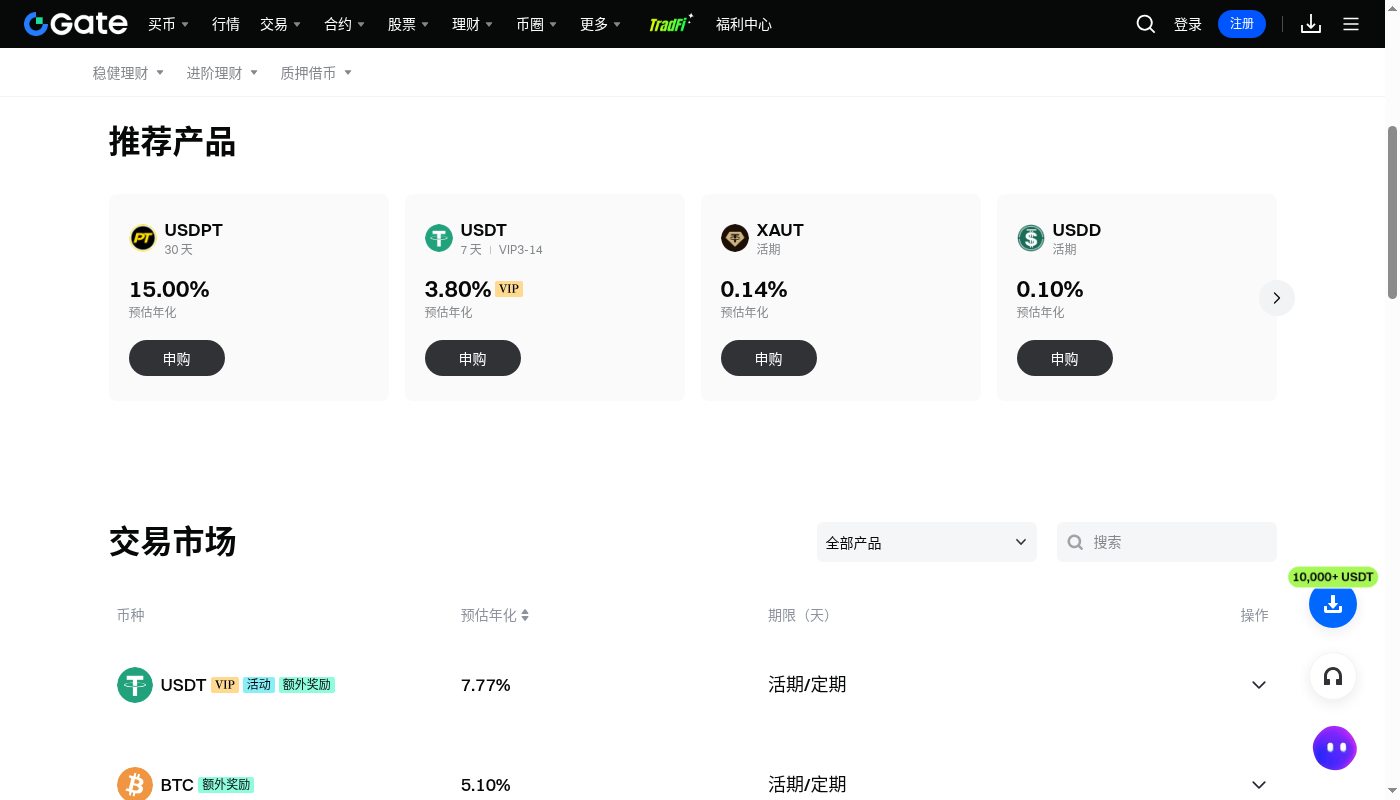Click 7.77% rate in USDT row
This screenshot has height=800, width=1400.
click(486, 685)
